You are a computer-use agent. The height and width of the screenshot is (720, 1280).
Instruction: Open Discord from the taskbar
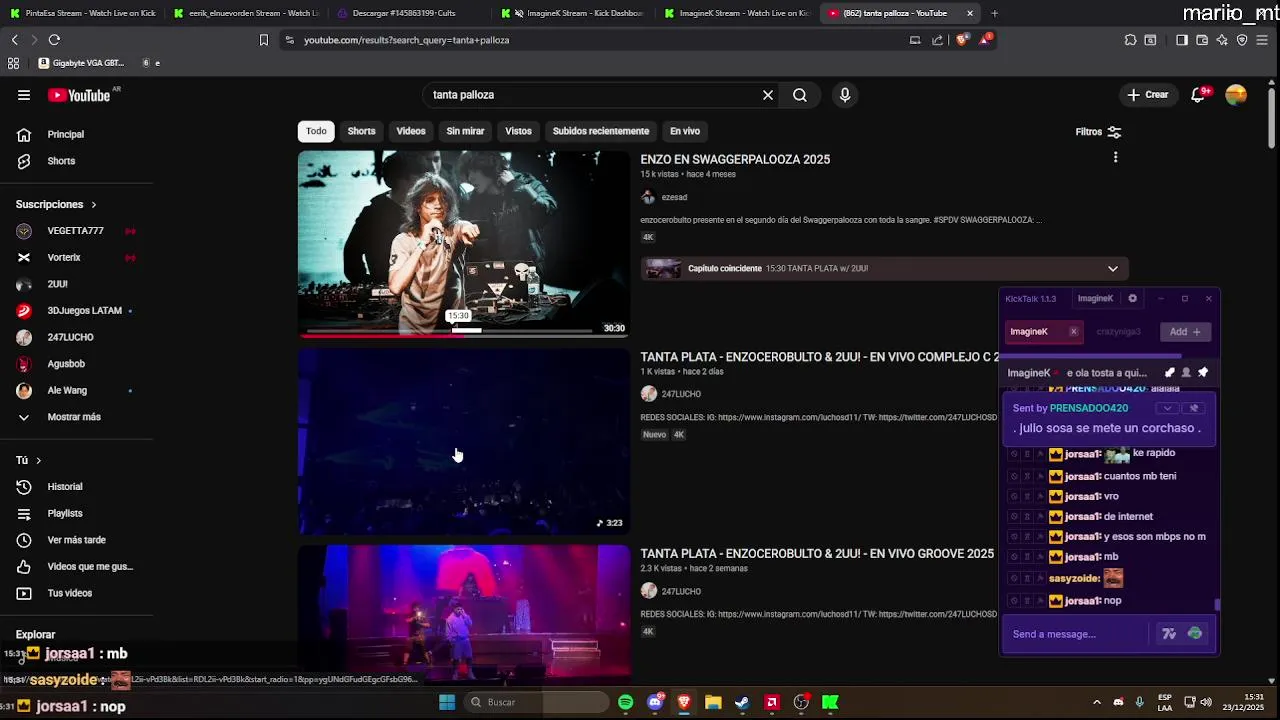tap(655, 702)
